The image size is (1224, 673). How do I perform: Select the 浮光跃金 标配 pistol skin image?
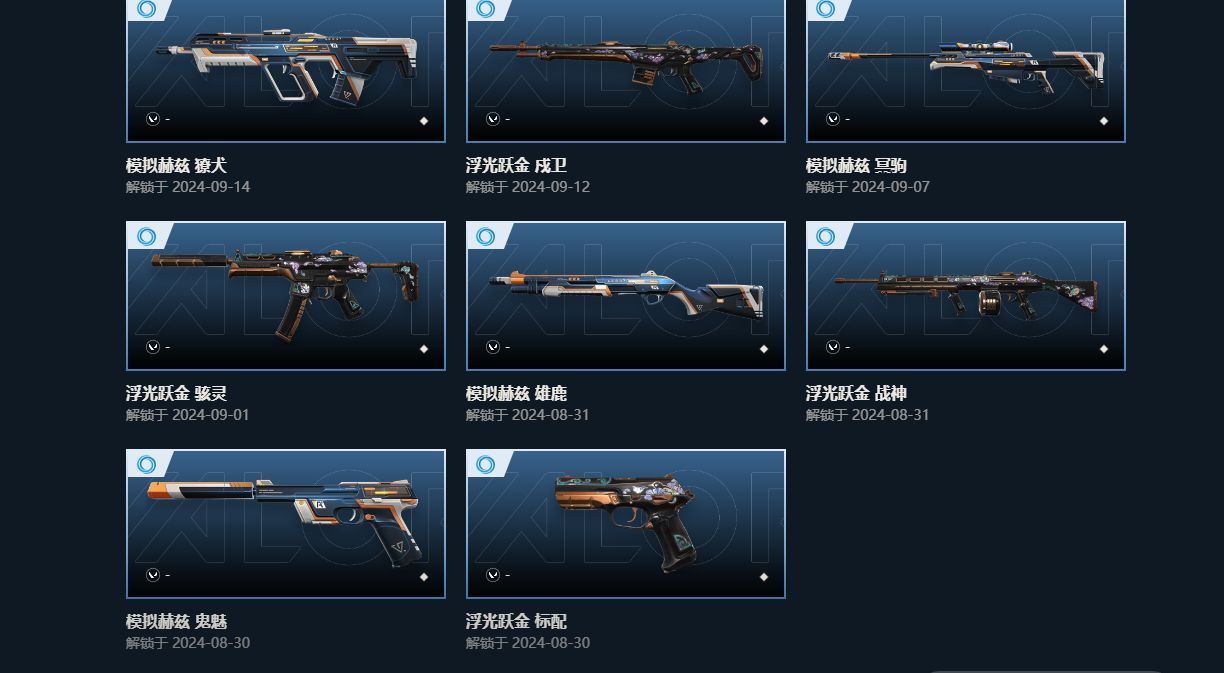click(x=626, y=524)
